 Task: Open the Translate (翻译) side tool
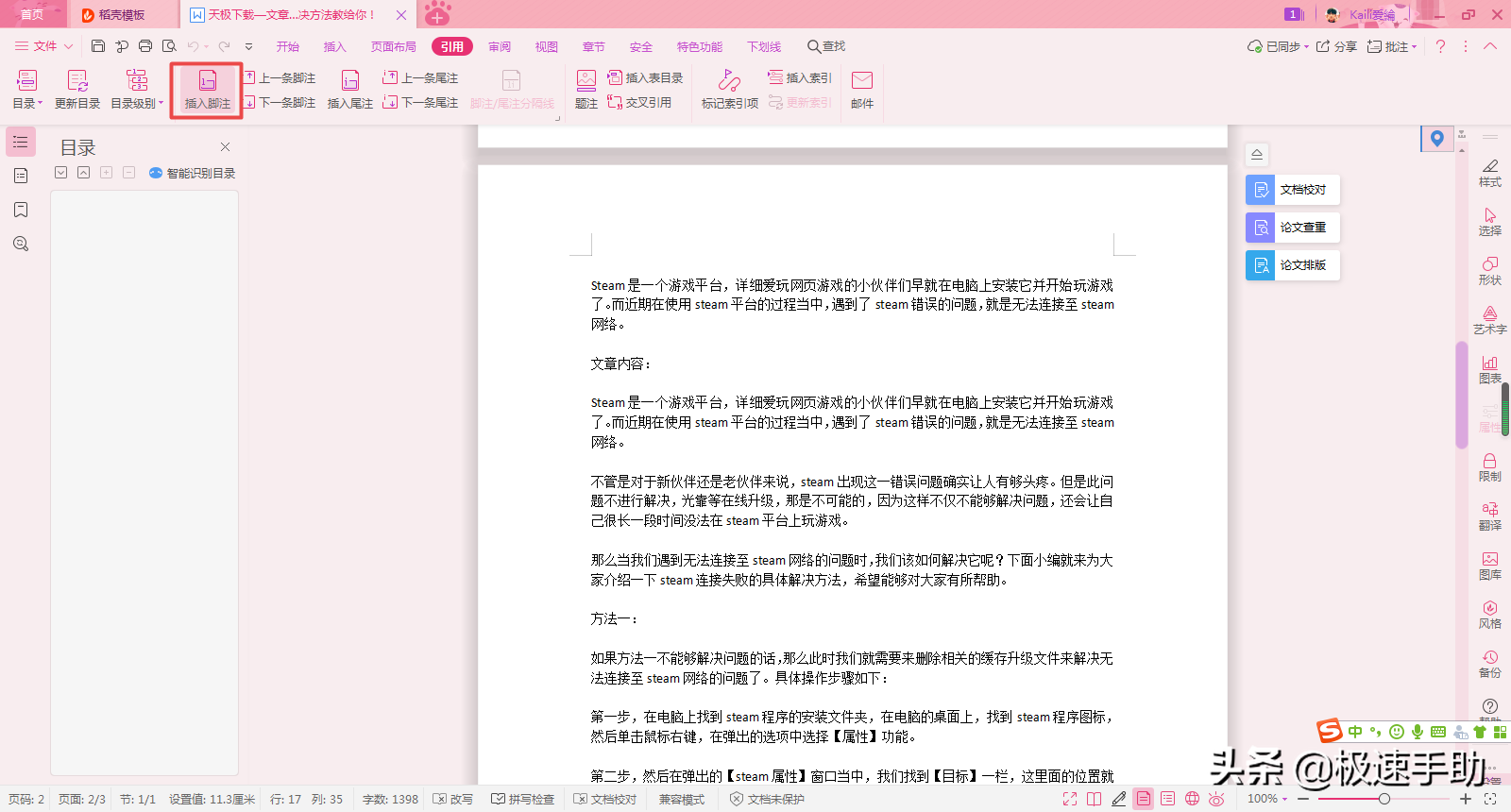1490,516
